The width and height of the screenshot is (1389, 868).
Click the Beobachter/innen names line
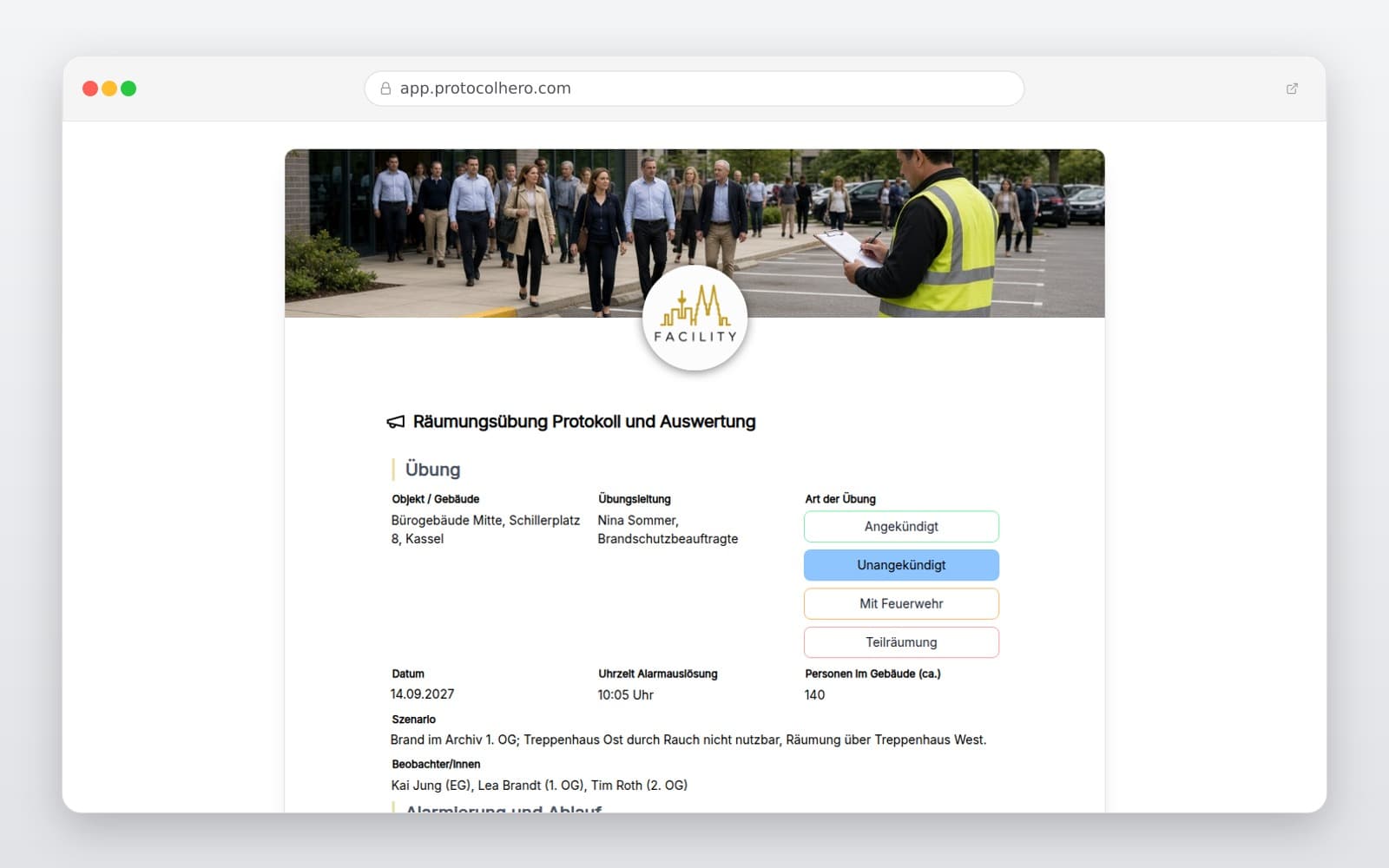point(539,786)
